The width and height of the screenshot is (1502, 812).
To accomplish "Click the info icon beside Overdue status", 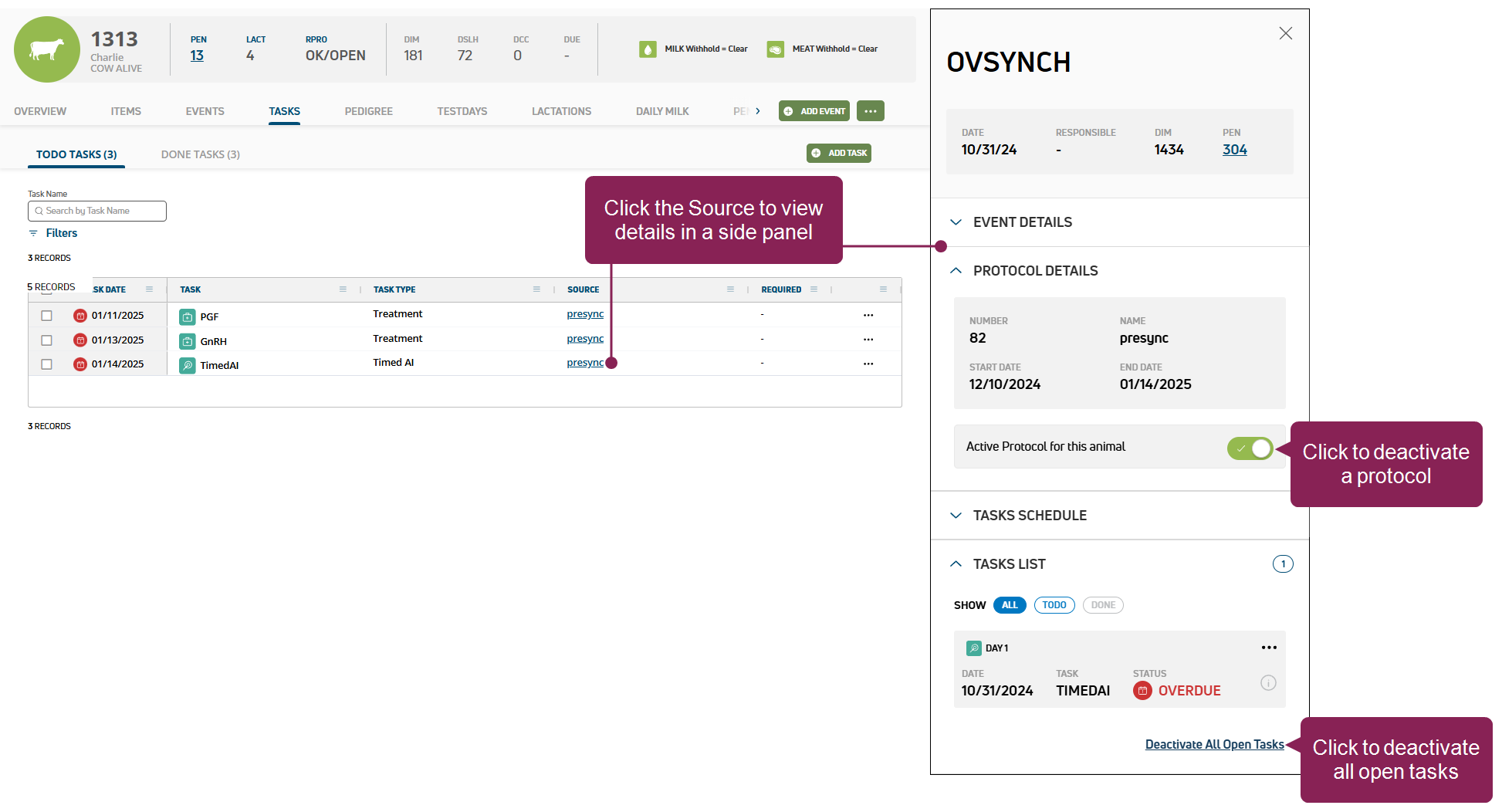I will click(x=1268, y=683).
